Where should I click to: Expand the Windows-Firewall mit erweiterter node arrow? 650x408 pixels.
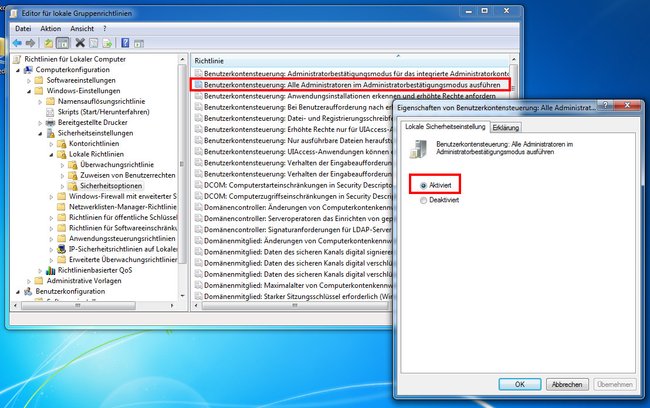coord(51,197)
